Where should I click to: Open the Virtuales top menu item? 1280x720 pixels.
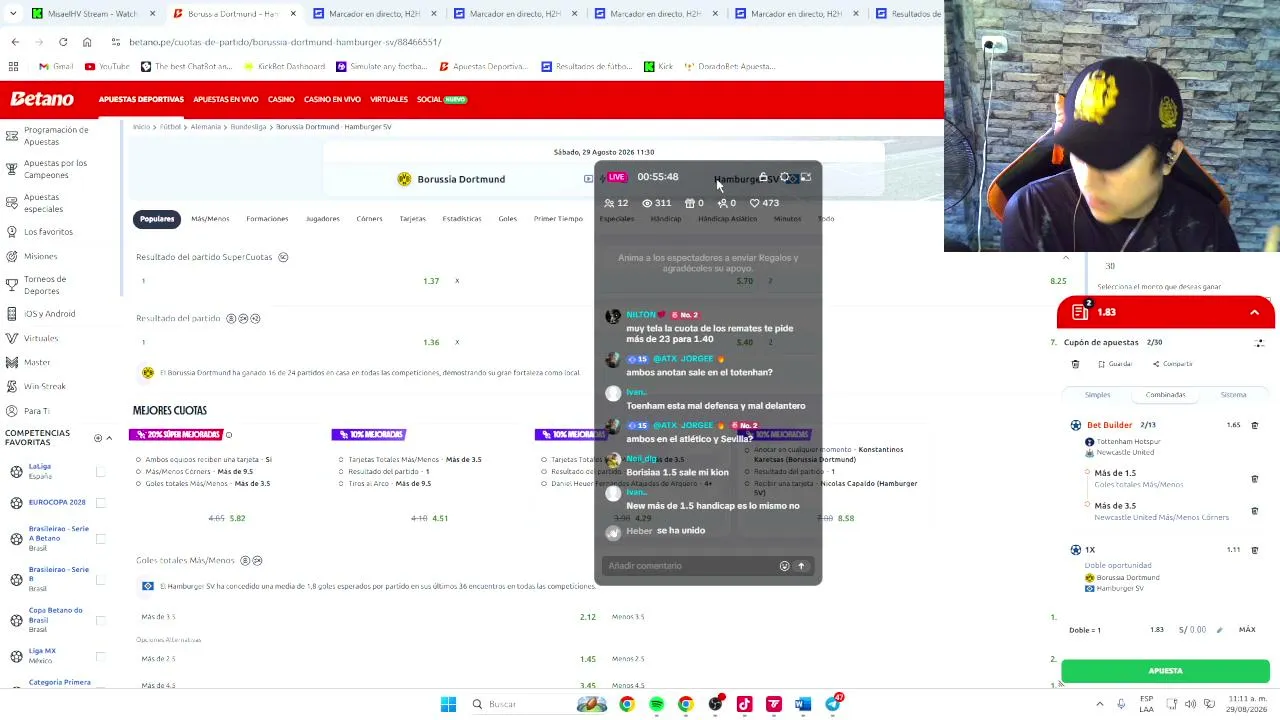388,100
